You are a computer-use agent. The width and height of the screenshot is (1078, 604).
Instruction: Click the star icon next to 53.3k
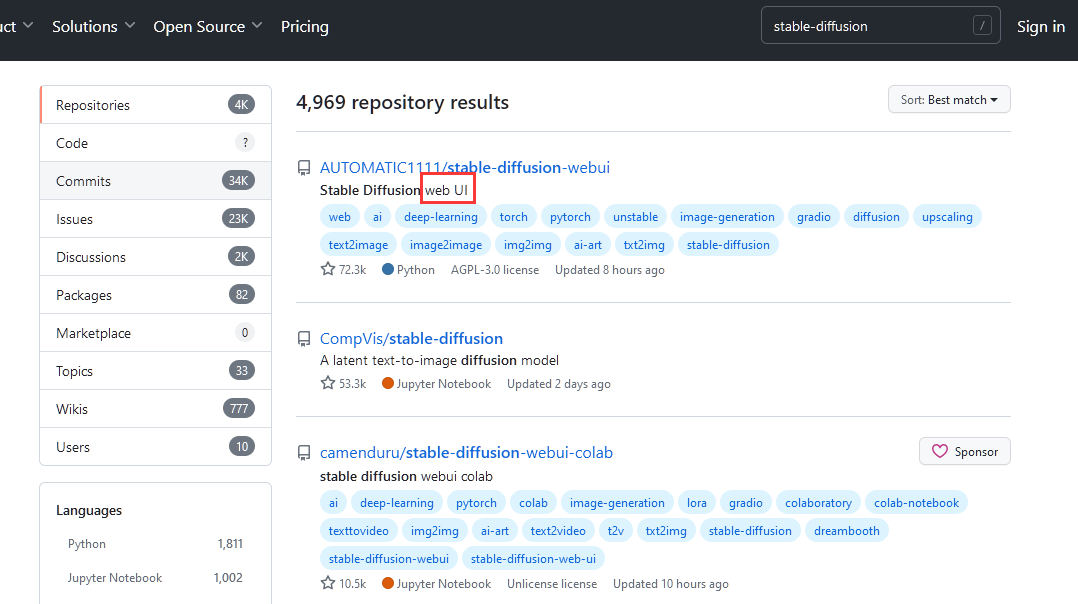[x=328, y=383]
